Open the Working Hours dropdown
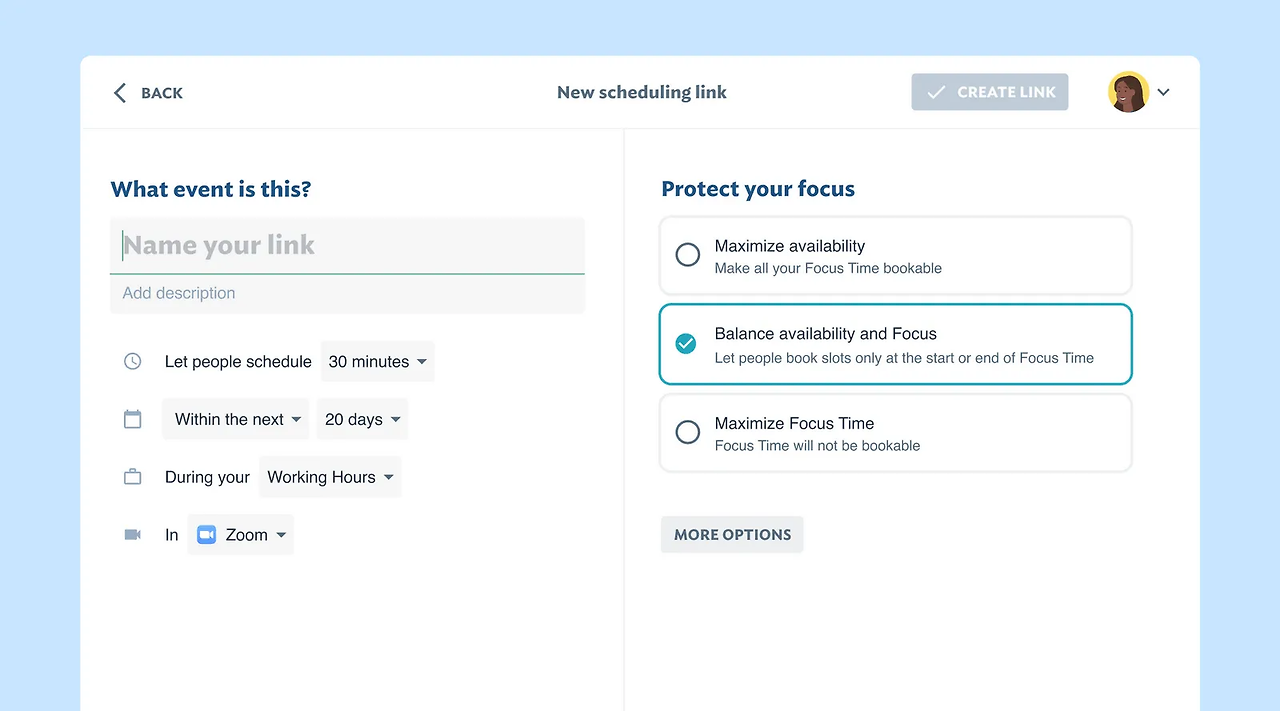1280x711 pixels. 330,477
